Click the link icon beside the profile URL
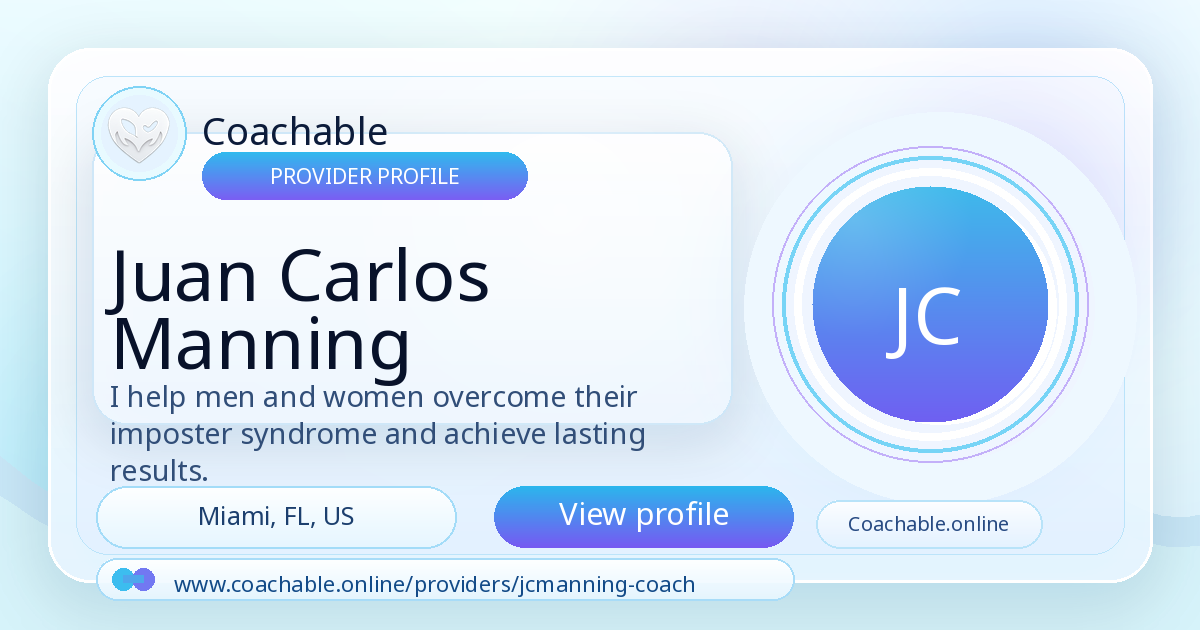This screenshot has width=1200, height=630. pos(133,580)
